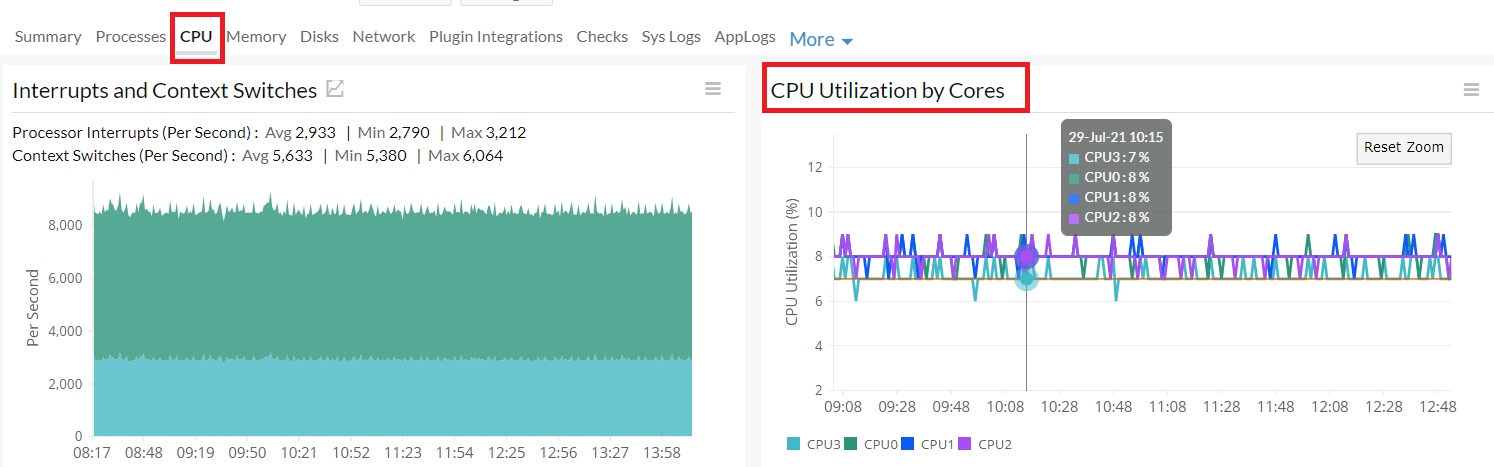Click the teal CPU3 data point marker

[1026, 278]
